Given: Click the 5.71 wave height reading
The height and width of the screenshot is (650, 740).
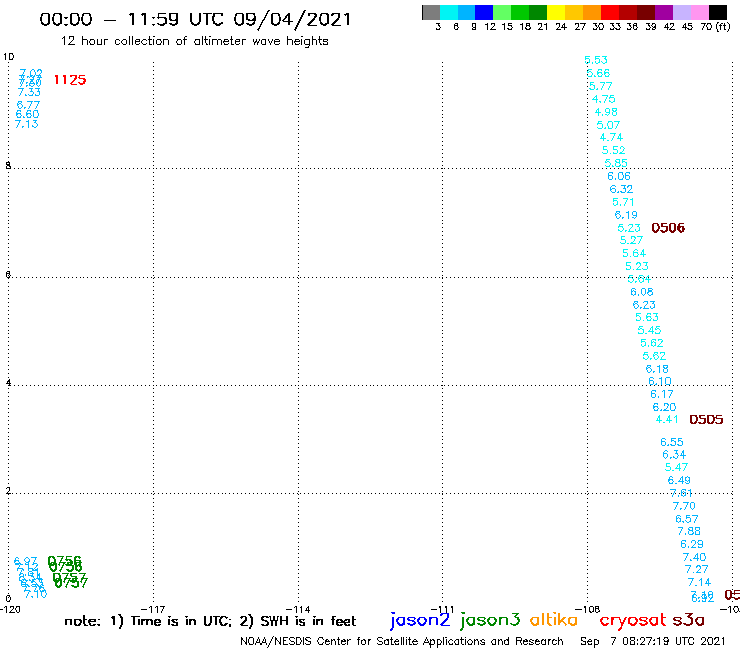Looking at the screenshot, I should pos(623,202).
